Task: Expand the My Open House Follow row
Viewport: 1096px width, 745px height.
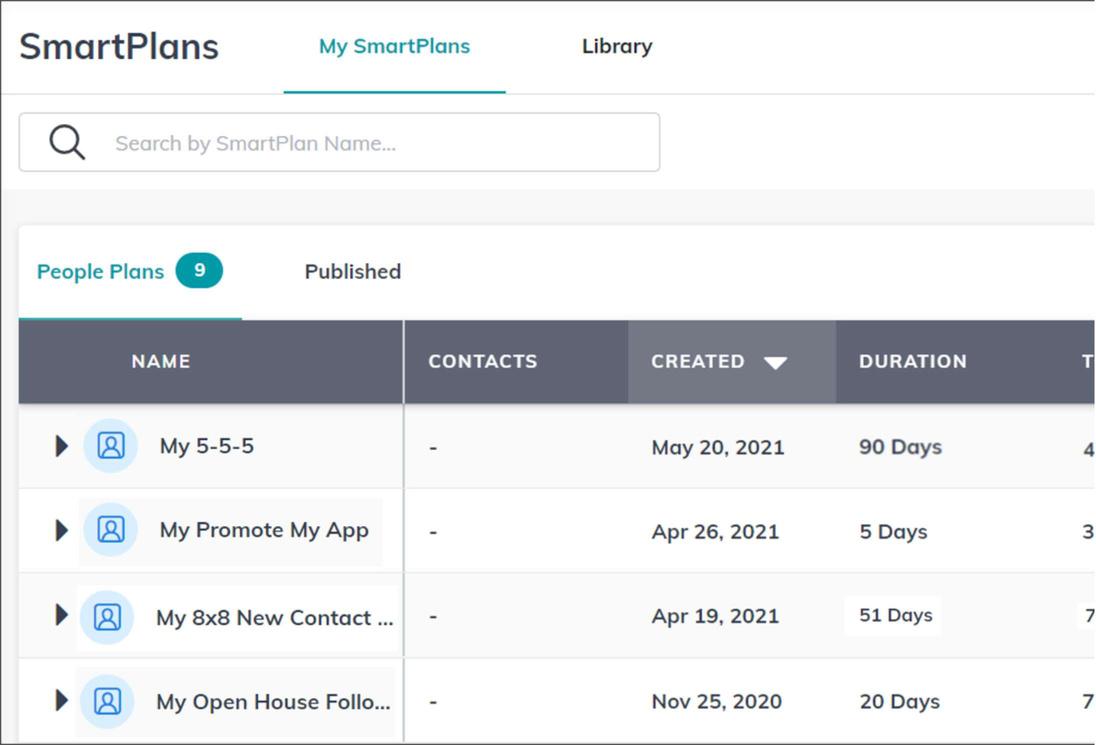Action: coord(61,700)
